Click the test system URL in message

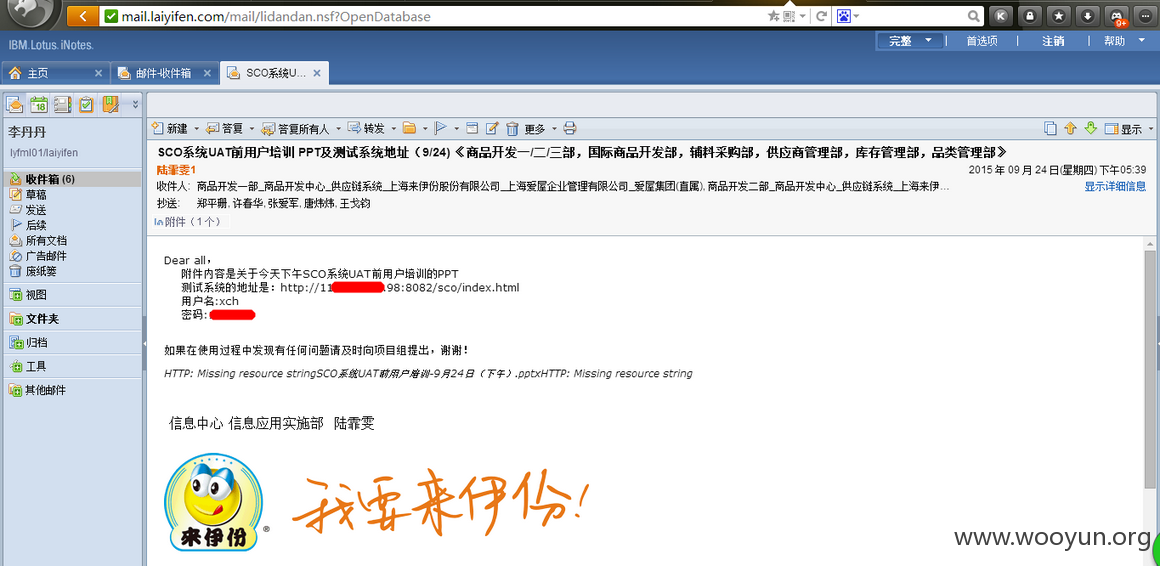[399, 287]
